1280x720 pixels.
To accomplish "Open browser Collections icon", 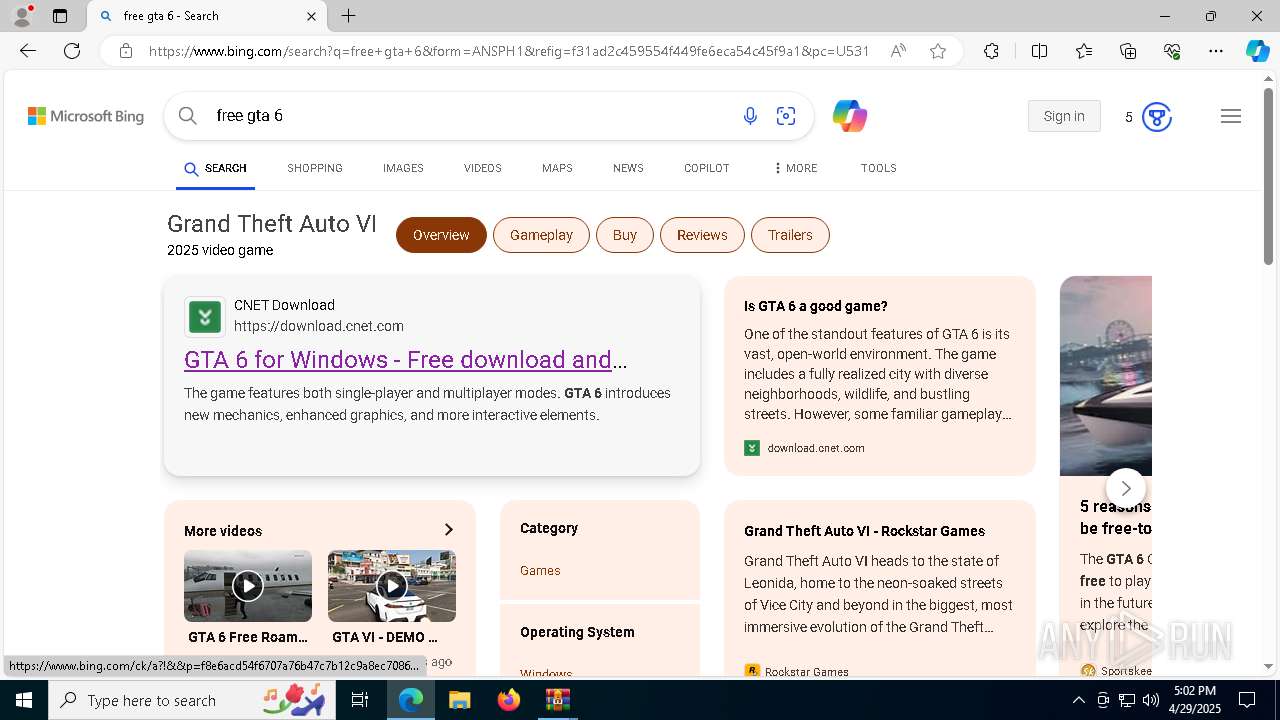I will click(1128, 51).
